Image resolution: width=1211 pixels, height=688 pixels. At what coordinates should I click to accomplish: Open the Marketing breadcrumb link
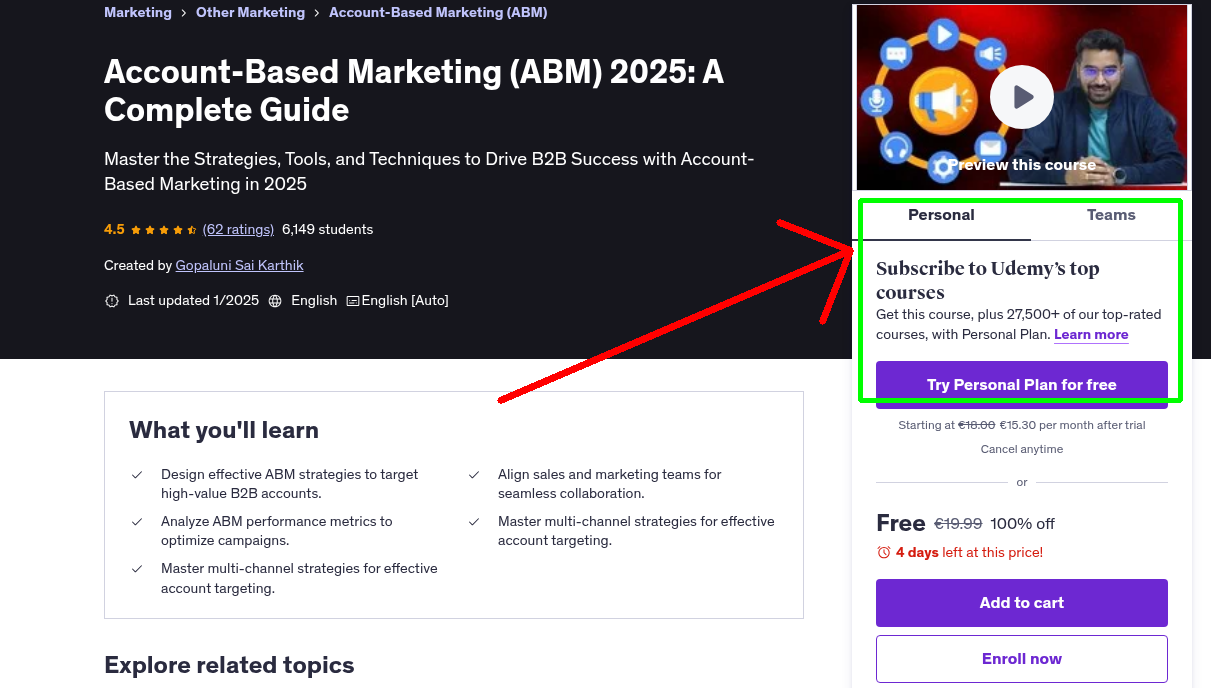pyautogui.click(x=138, y=13)
